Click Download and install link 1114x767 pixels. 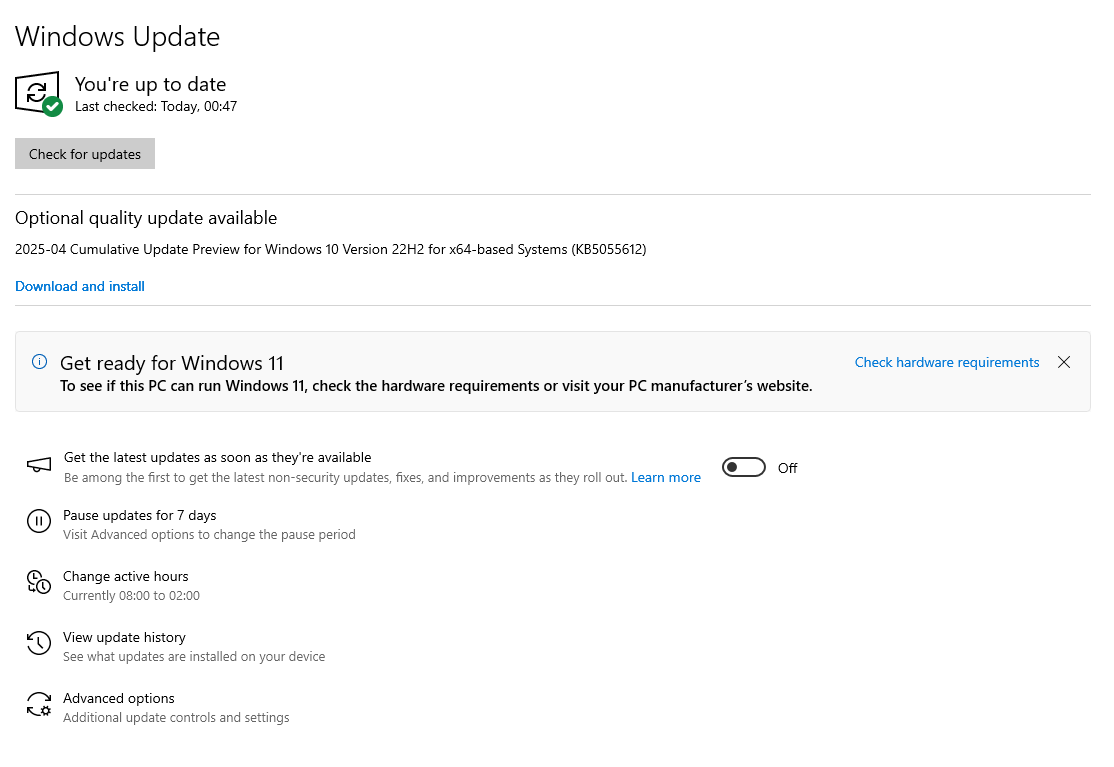tap(80, 286)
